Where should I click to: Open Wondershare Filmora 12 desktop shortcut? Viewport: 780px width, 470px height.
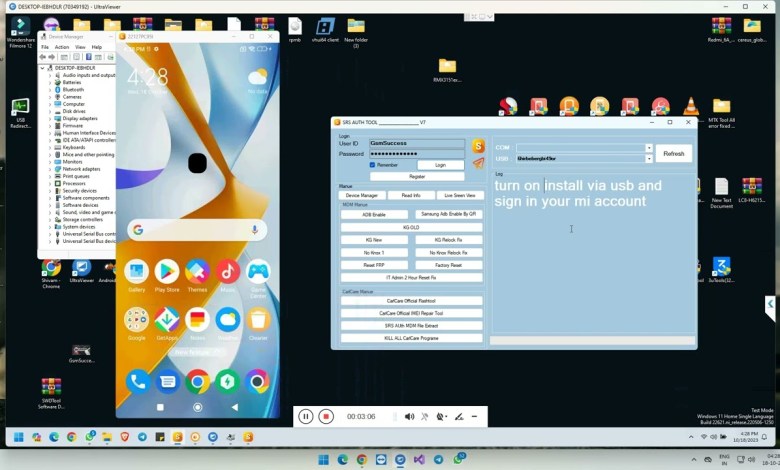(20, 32)
